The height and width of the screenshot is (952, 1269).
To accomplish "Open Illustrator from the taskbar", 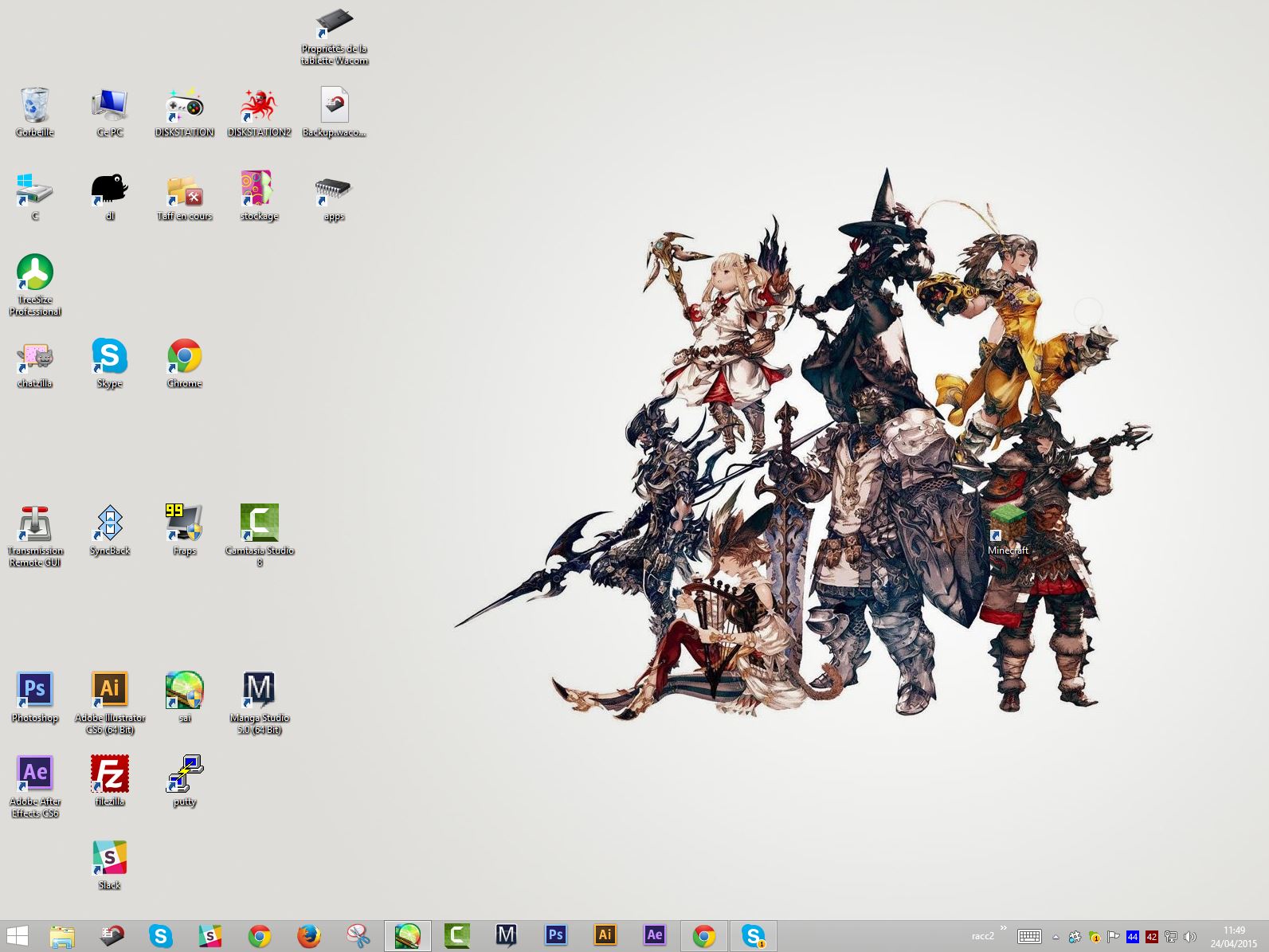I will 605,936.
